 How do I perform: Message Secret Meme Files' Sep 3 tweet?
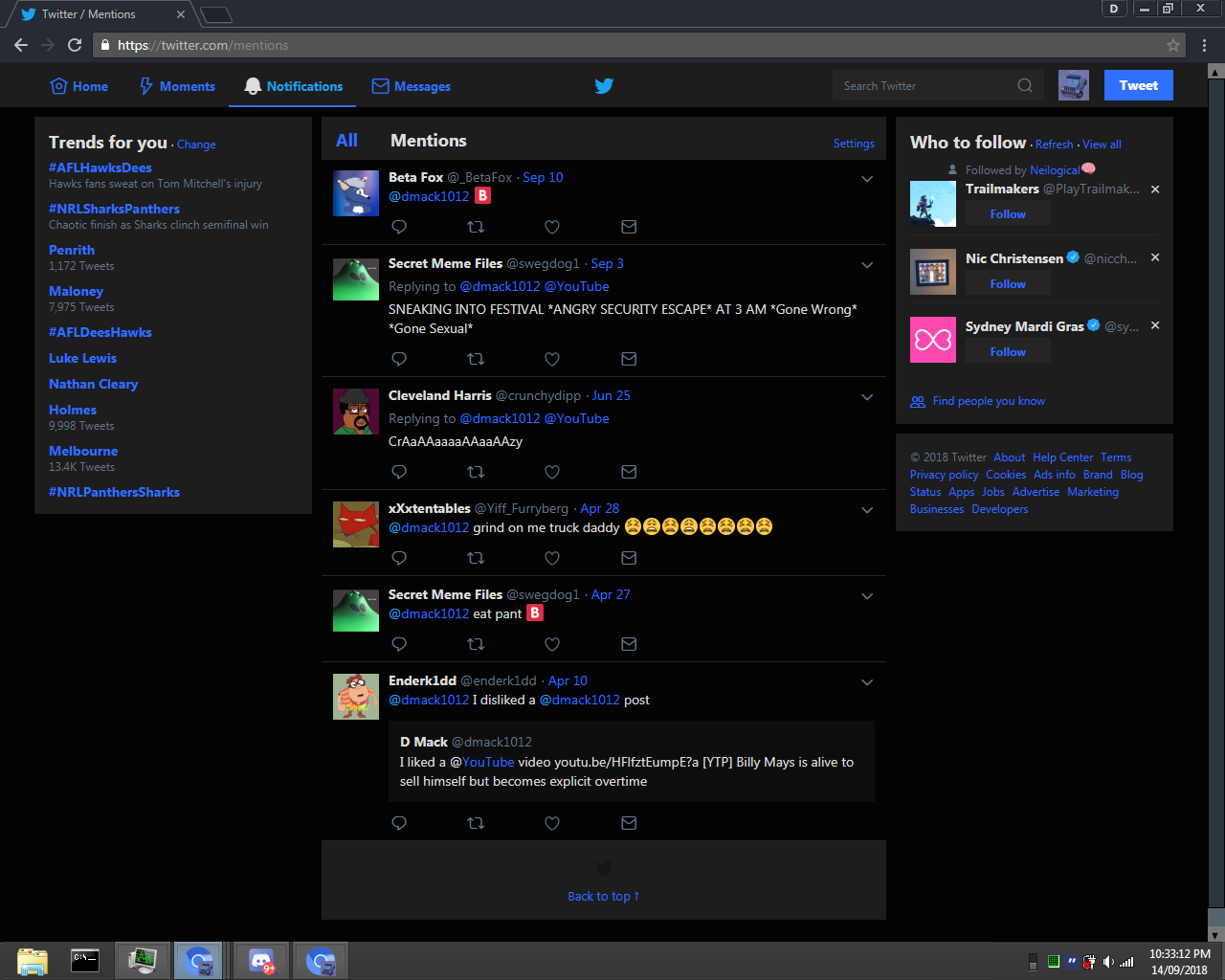629,359
